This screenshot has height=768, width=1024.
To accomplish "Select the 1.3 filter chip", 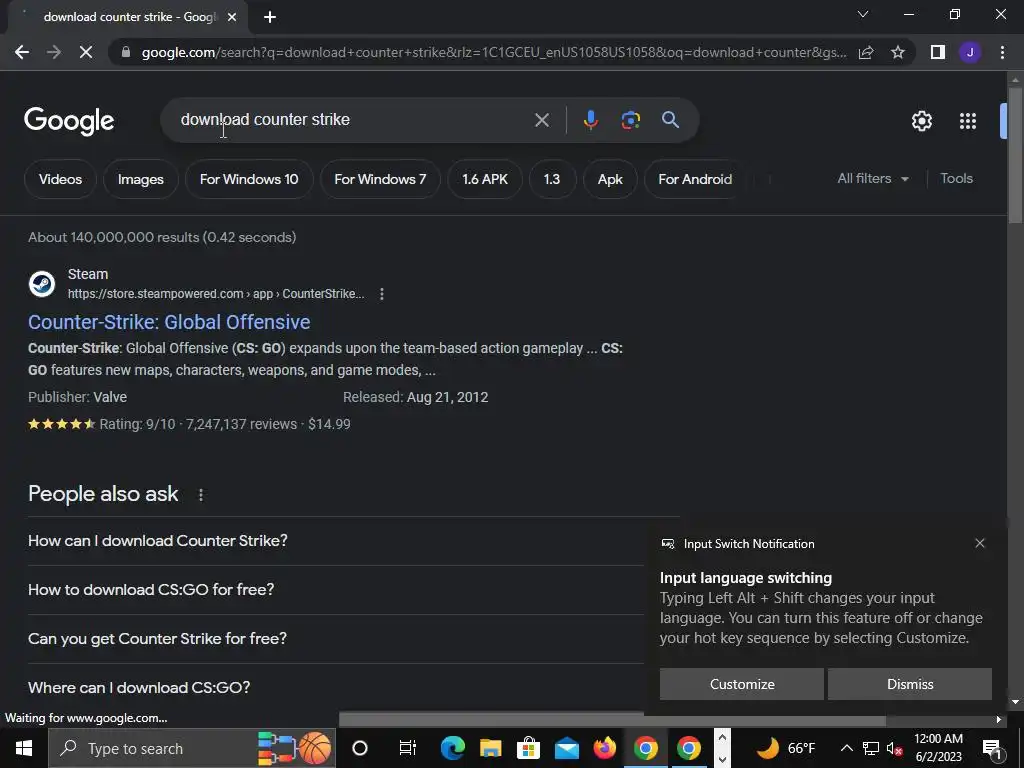I will coord(552,180).
